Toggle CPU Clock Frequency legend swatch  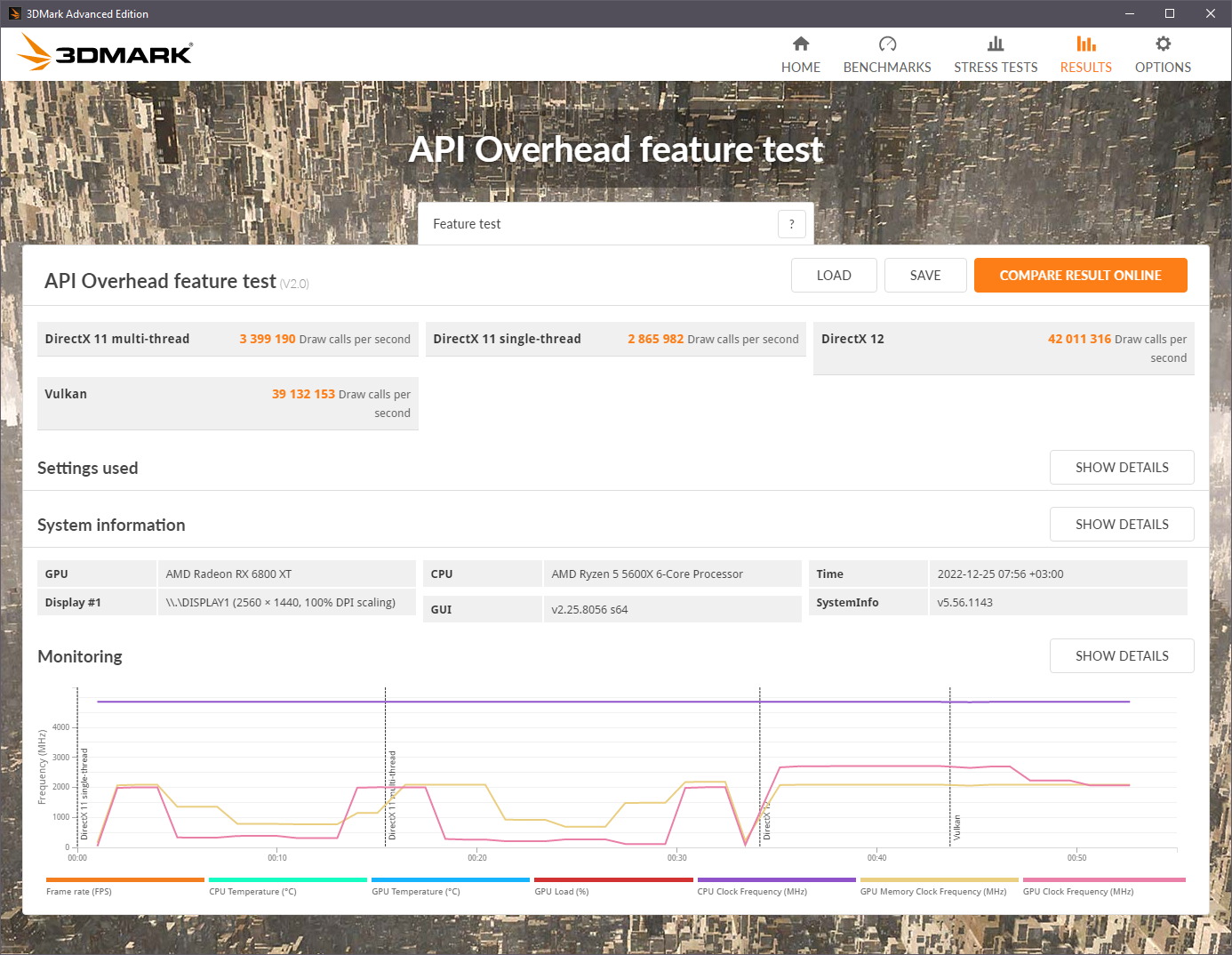coord(777,880)
